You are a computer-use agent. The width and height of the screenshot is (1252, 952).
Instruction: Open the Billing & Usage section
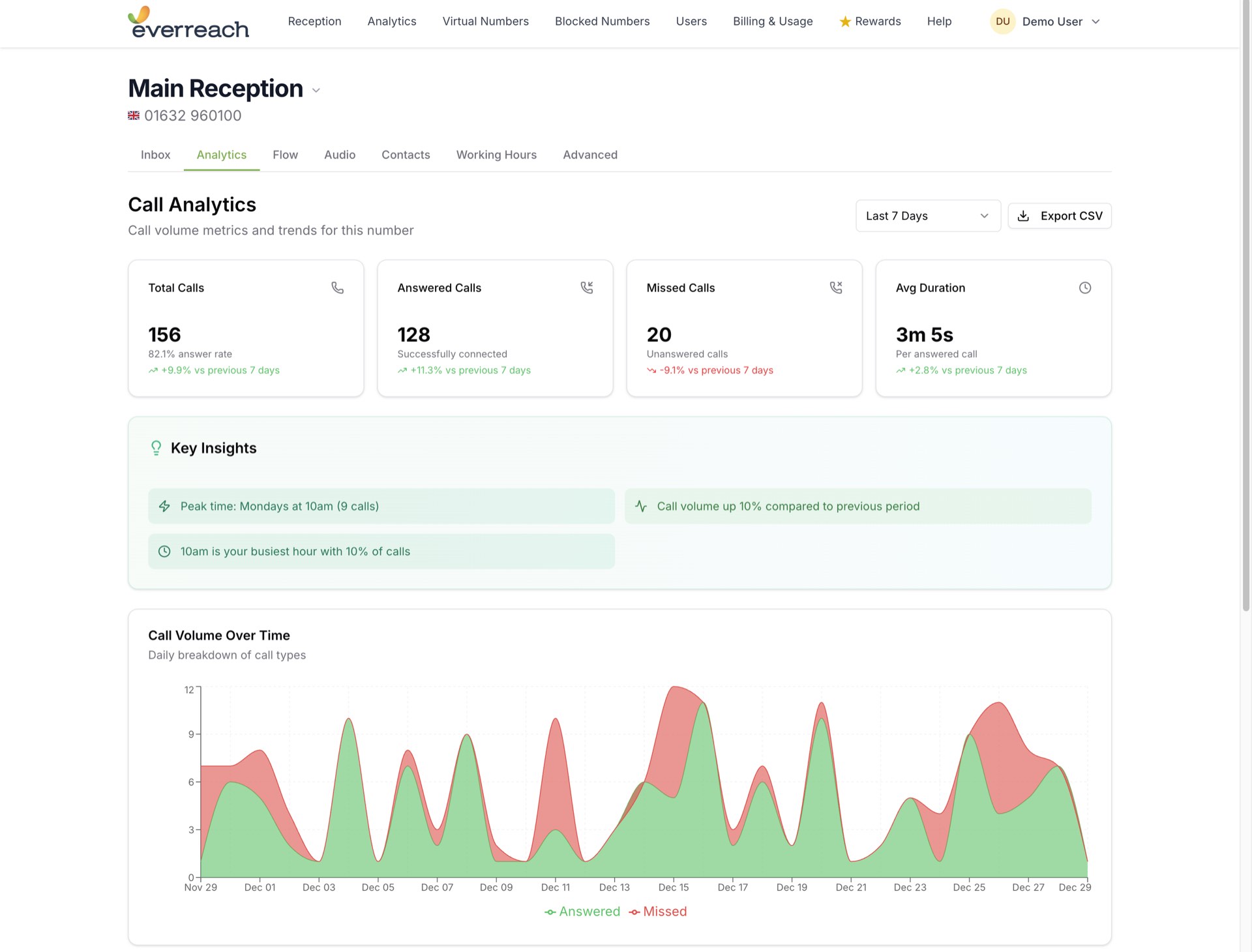[773, 21]
